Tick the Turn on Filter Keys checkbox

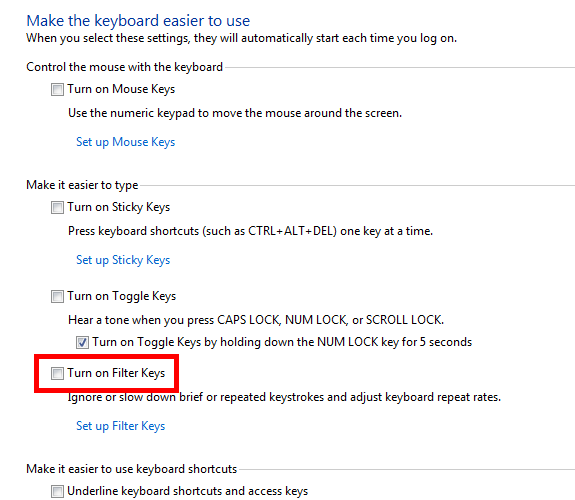pos(57,373)
